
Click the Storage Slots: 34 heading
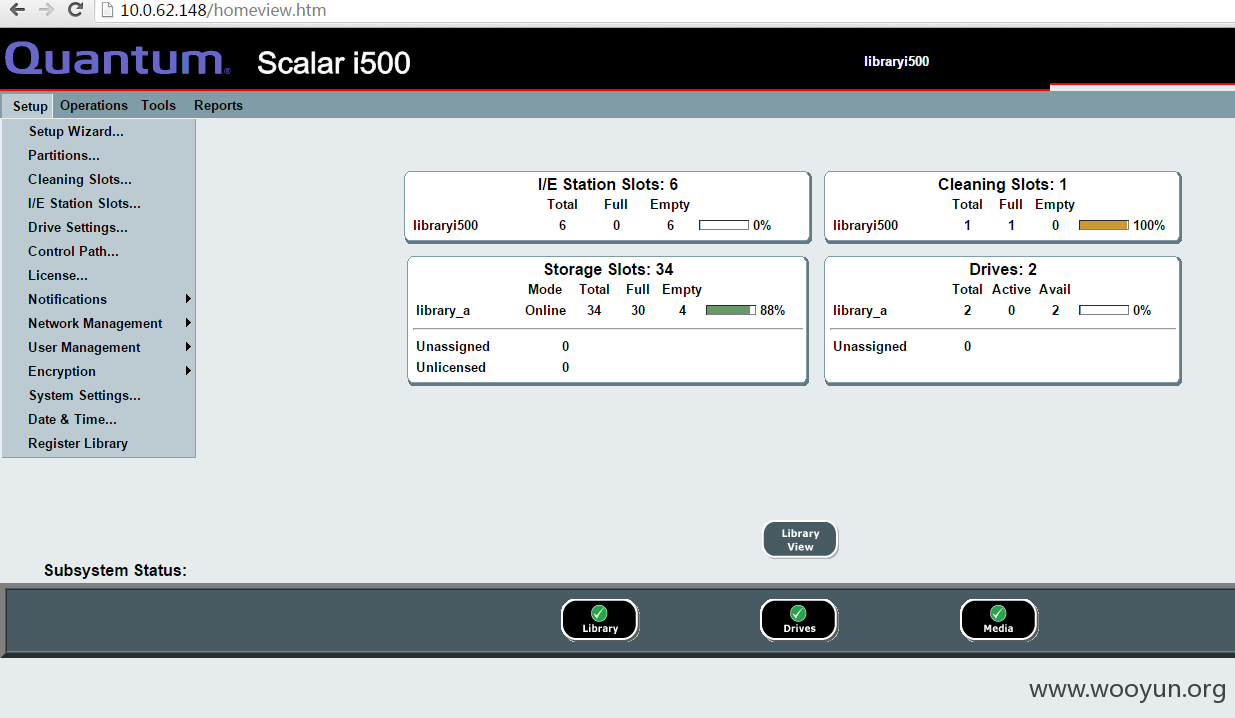coord(608,269)
